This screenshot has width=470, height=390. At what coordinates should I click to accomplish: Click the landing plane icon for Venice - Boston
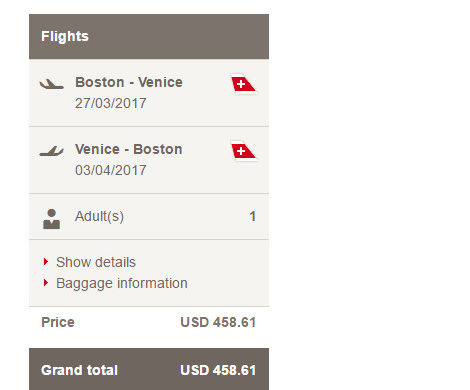(51, 151)
